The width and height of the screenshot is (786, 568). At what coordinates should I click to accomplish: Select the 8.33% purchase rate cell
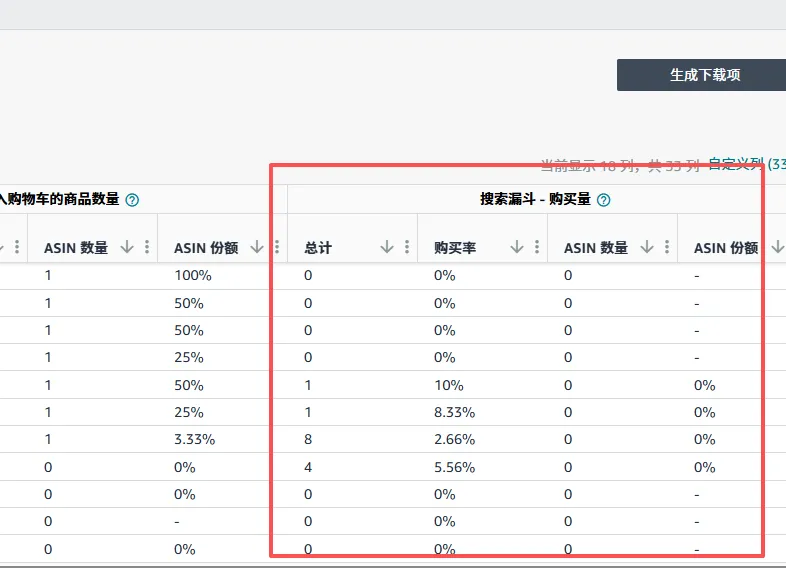pos(454,412)
